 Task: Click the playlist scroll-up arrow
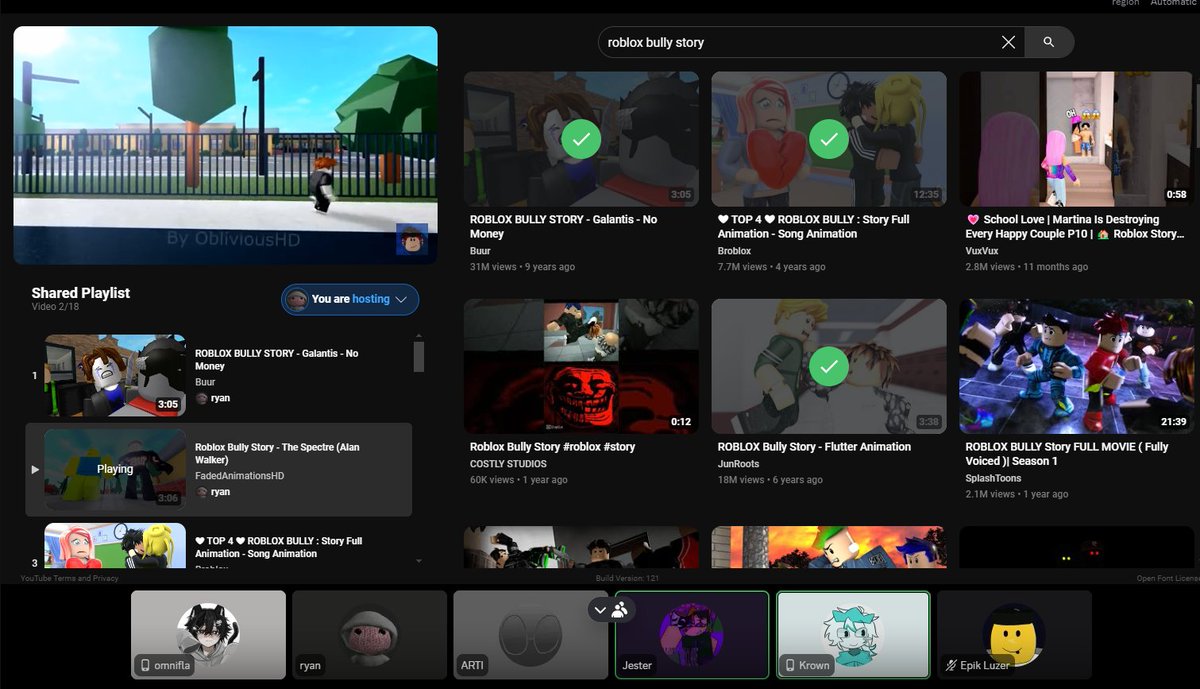[419, 337]
